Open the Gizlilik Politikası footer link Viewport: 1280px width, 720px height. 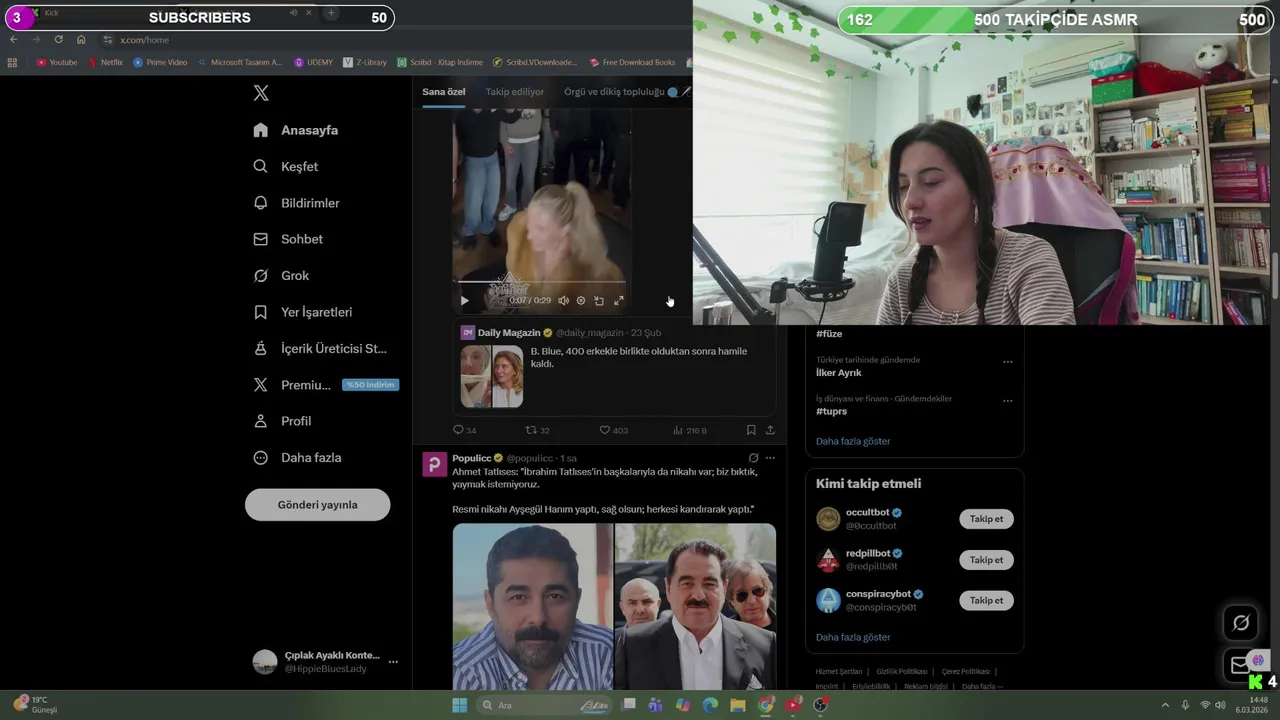point(902,672)
